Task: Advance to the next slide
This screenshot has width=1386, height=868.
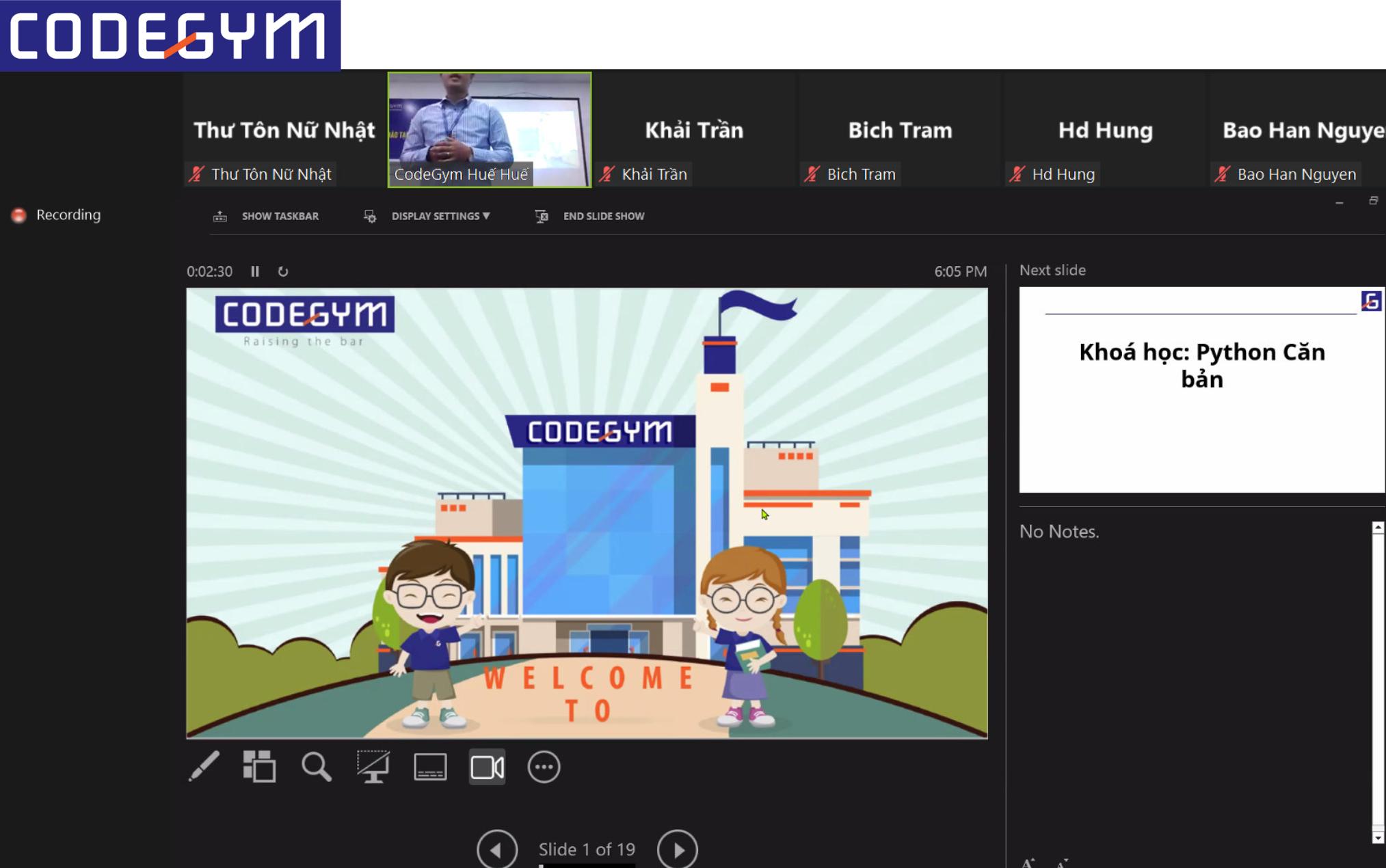Action: (x=677, y=849)
